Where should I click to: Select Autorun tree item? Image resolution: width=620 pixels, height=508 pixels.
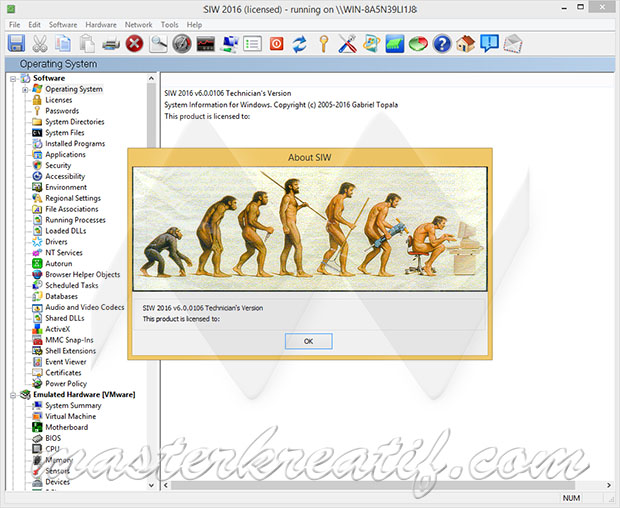point(59,263)
